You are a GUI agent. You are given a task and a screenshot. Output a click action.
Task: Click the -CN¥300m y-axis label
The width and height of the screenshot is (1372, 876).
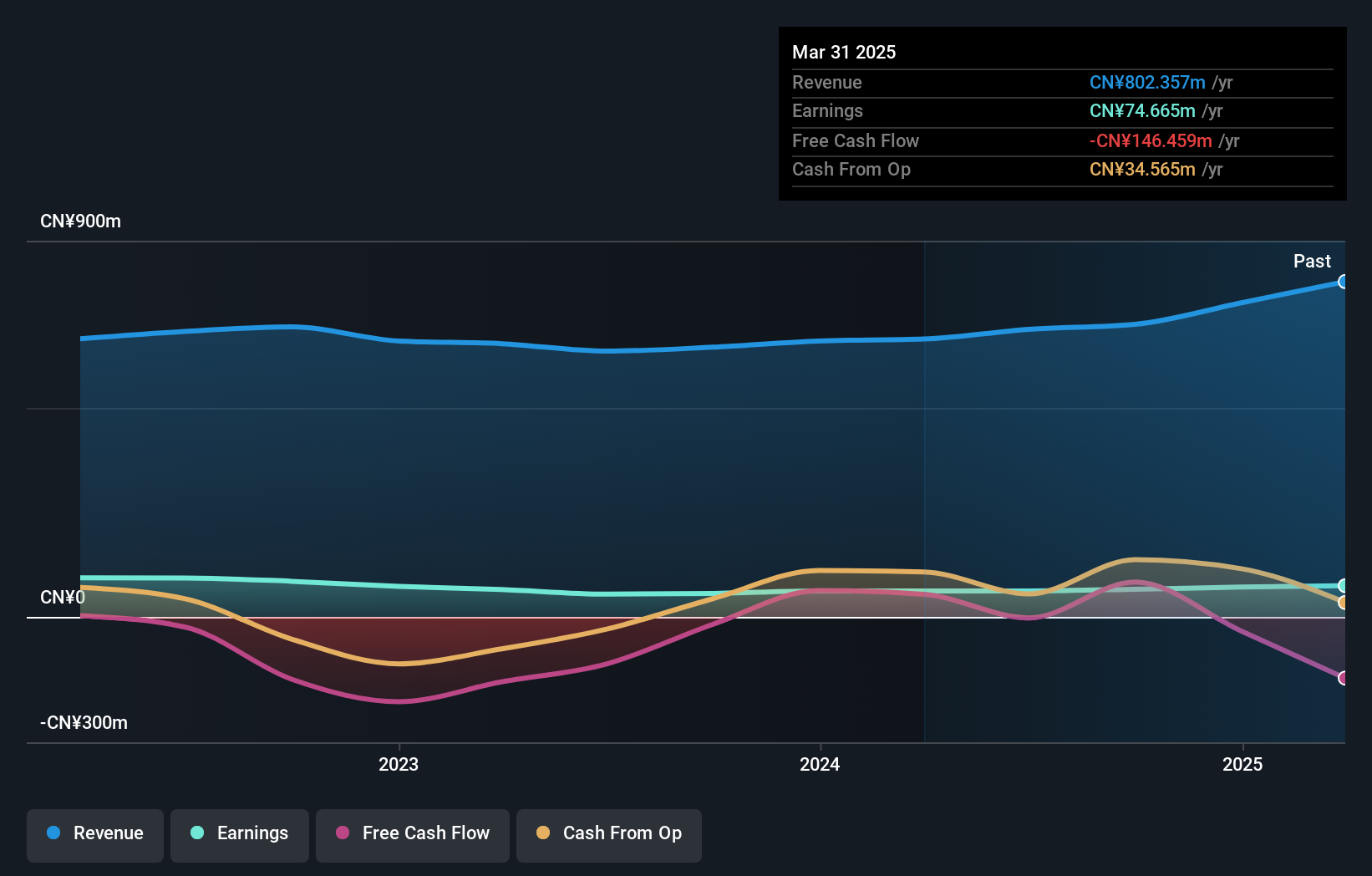point(84,723)
